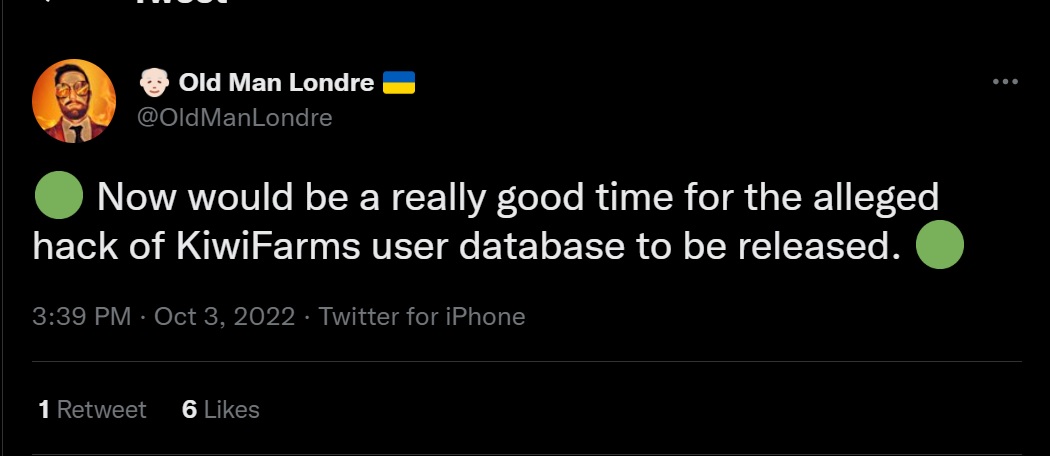Click the Ukraine flag emoji after the name
Viewport: 1050px width, 456px height.
point(399,82)
